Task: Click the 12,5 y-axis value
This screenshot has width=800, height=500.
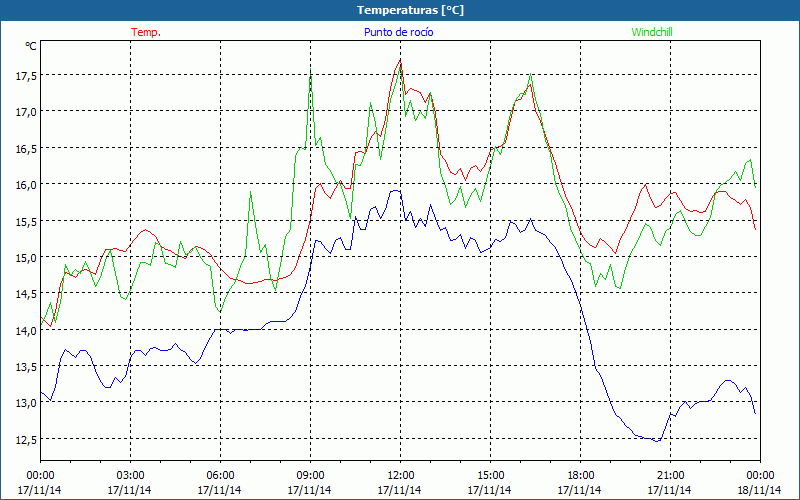Action: point(26,440)
